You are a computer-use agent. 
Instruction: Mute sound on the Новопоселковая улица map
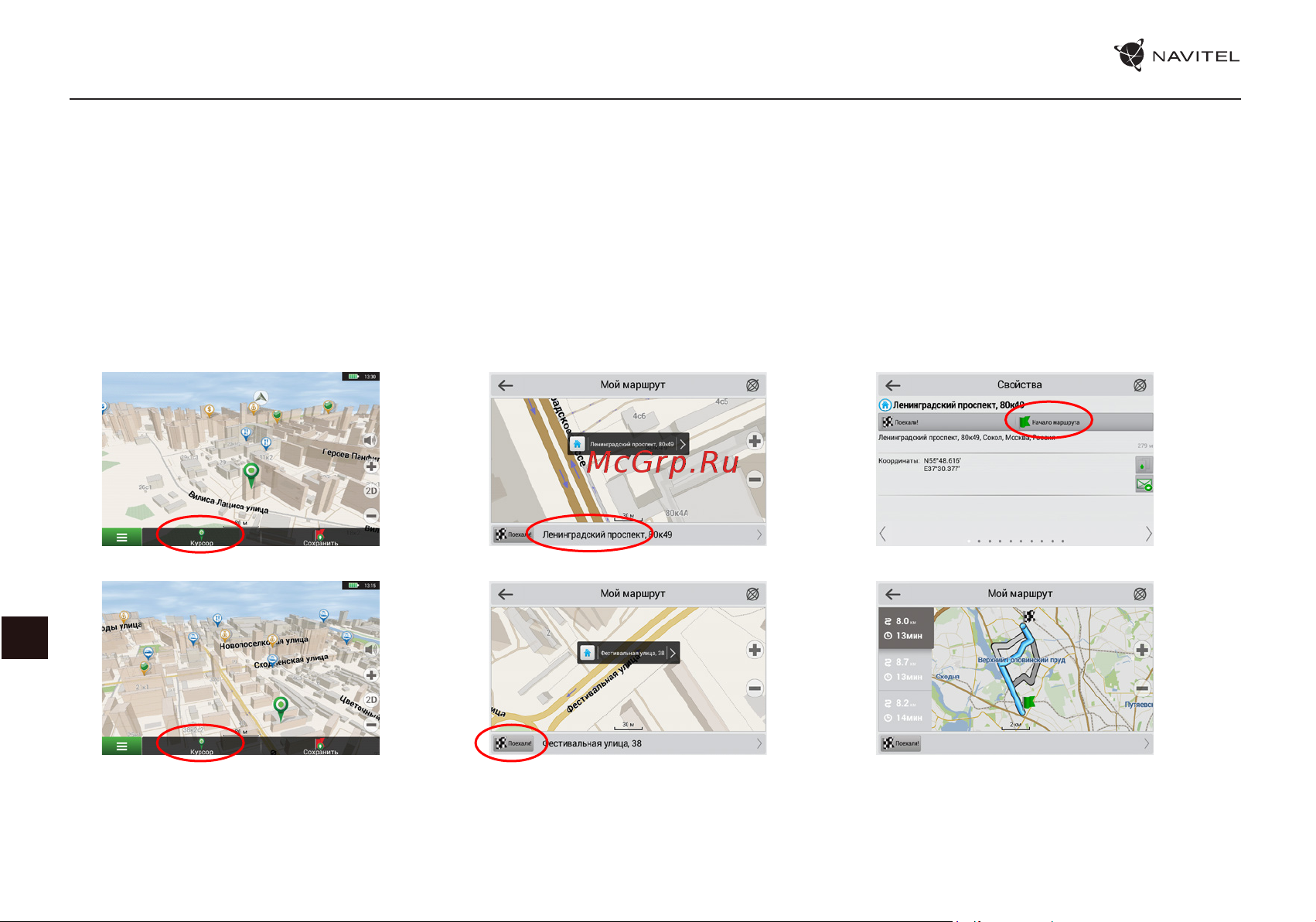click(370, 649)
